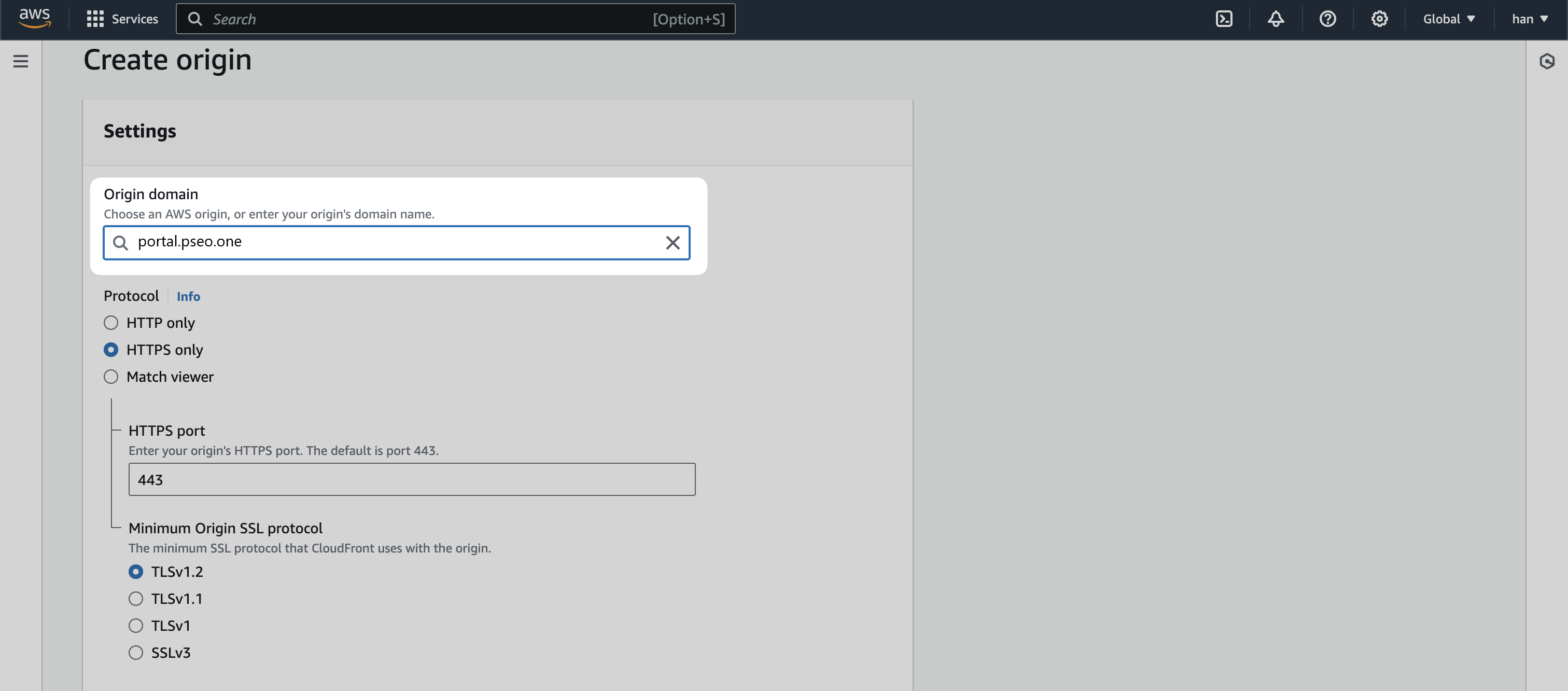Image resolution: width=1568 pixels, height=691 pixels.
Task: Click the AWS logo home icon
Action: click(35, 19)
